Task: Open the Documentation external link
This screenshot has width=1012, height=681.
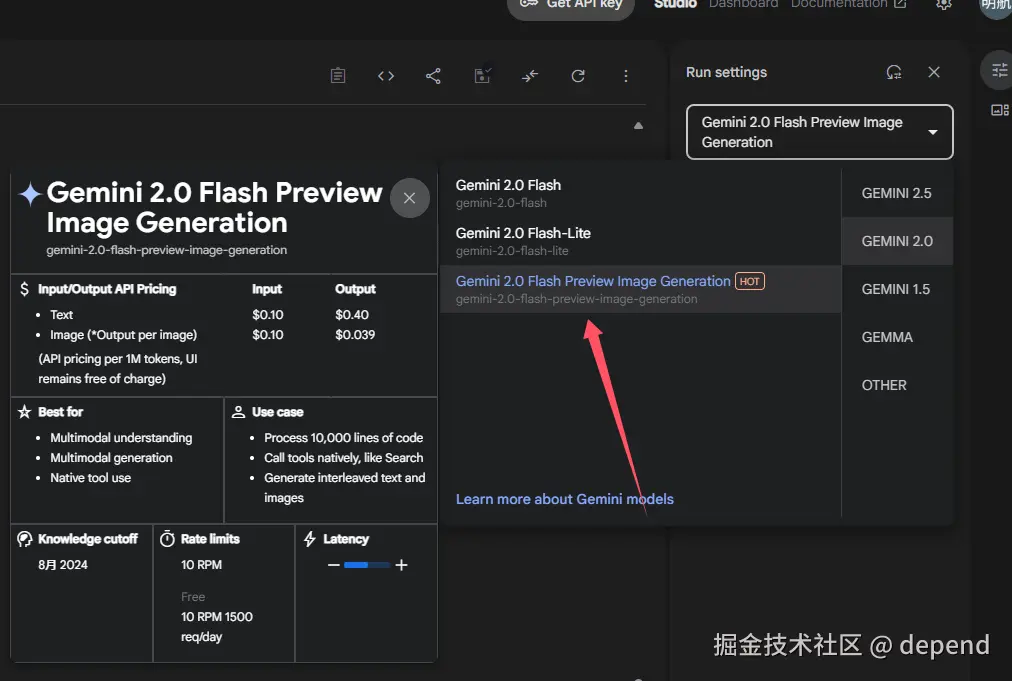Action: point(849,5)
